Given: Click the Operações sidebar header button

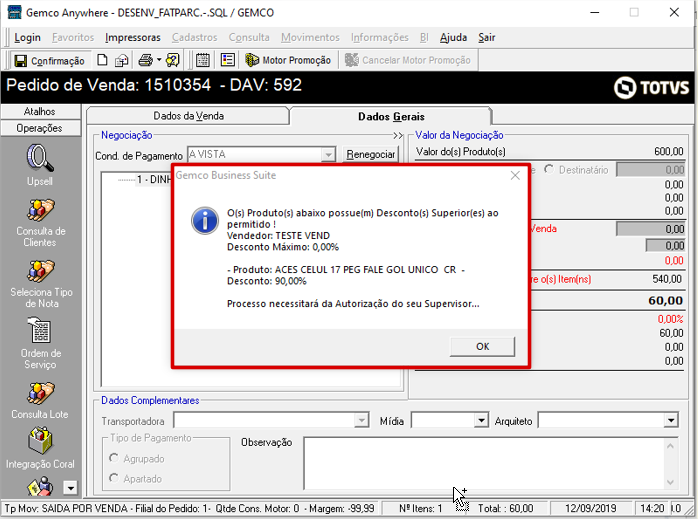Looking at the screenshot, I should click(x=41, y=128).
